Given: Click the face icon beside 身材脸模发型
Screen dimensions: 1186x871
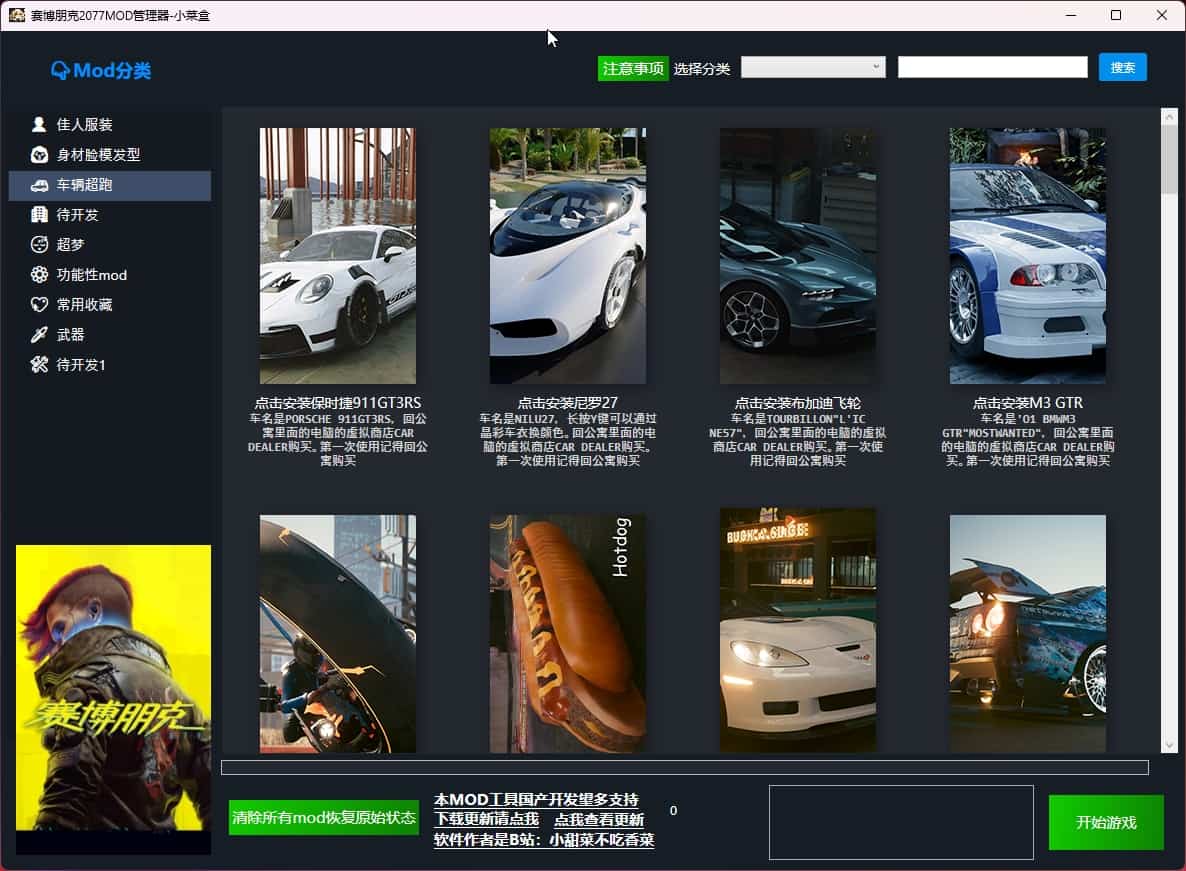Looking at the screenshot, I should point(39,155).
